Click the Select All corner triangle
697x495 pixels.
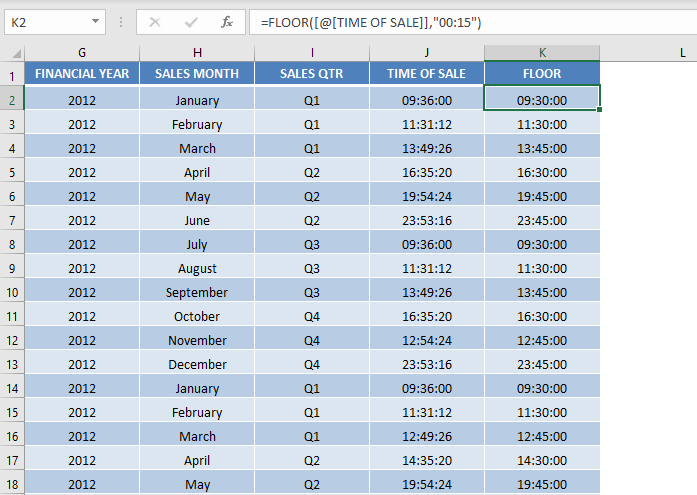(16, 54)
